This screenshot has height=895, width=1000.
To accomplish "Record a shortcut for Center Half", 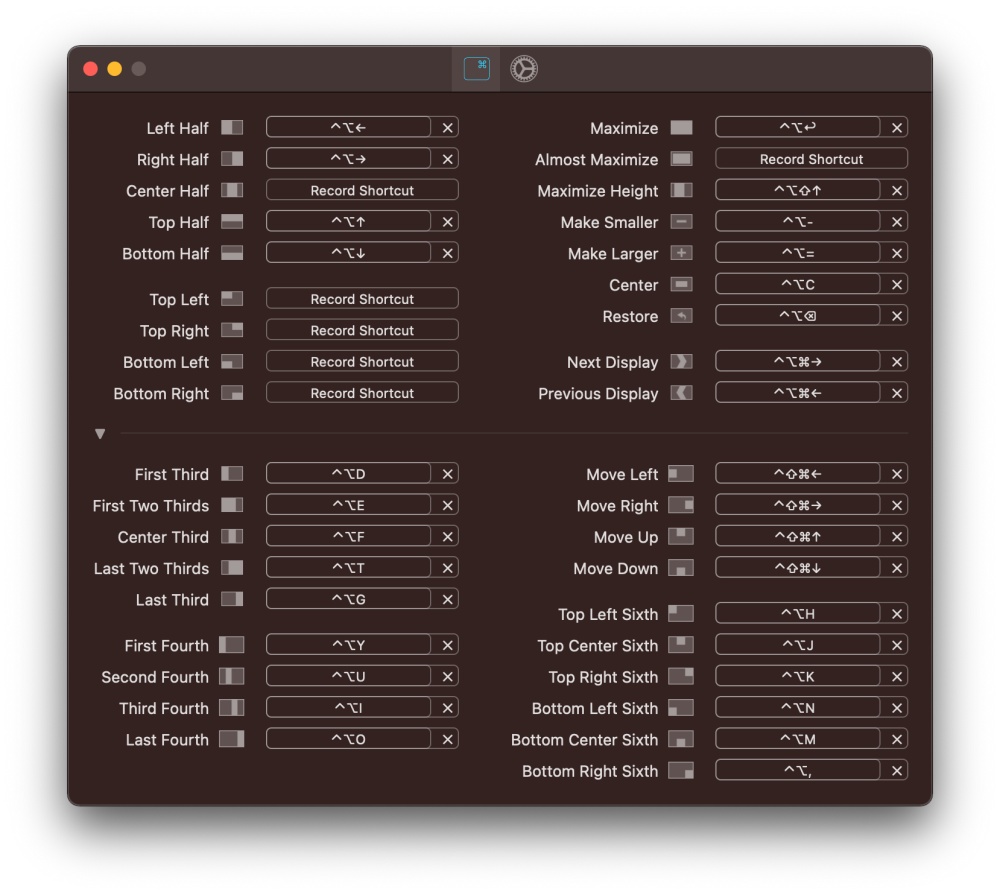I will click(x=362, y=190).
